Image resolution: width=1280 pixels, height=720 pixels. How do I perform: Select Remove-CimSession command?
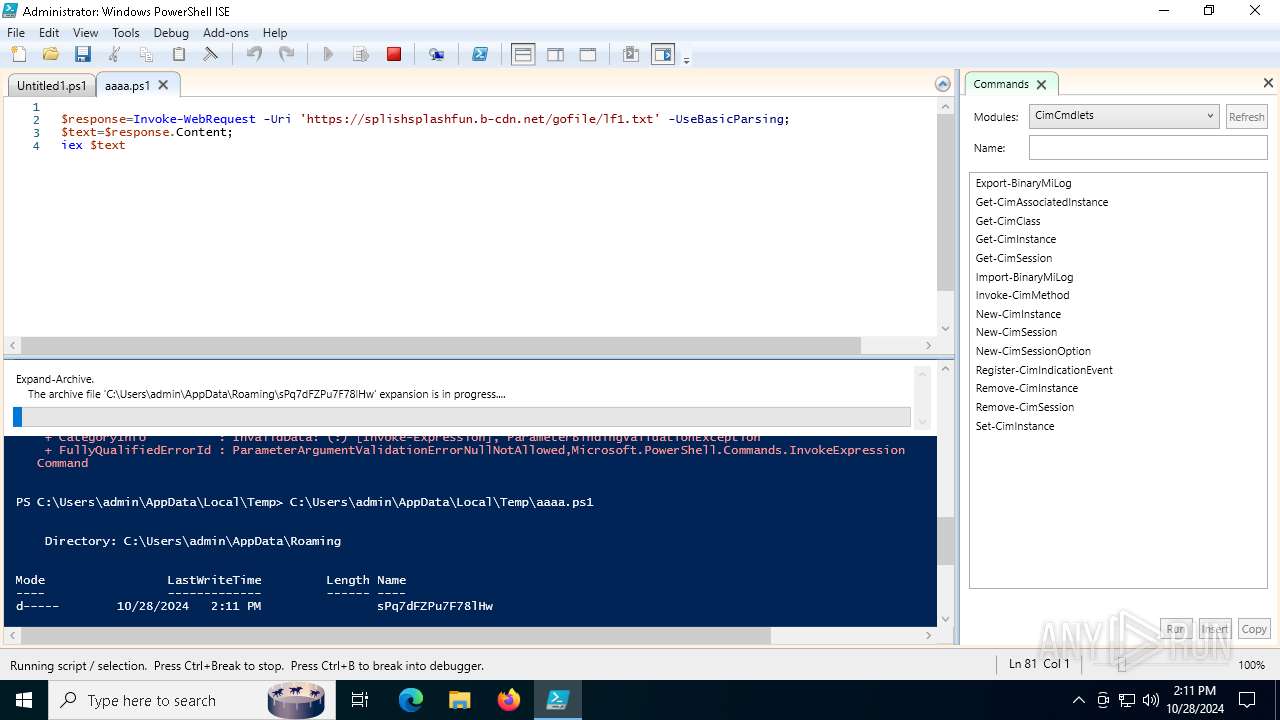pyautogui.click(x=1025, y=407)
